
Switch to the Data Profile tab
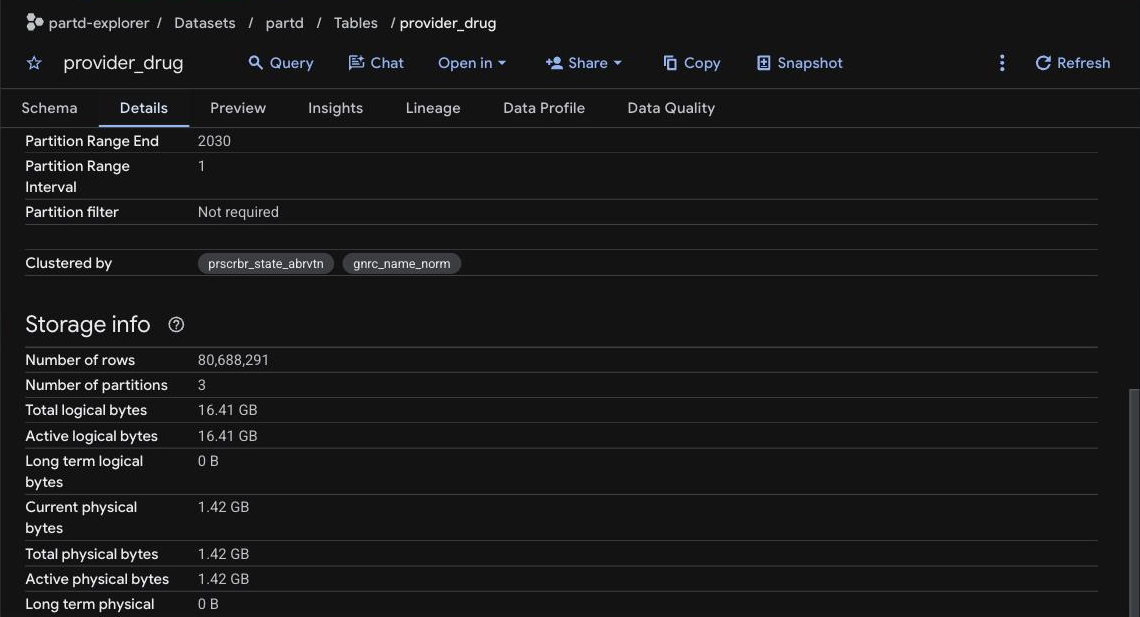tap(544, 108)
